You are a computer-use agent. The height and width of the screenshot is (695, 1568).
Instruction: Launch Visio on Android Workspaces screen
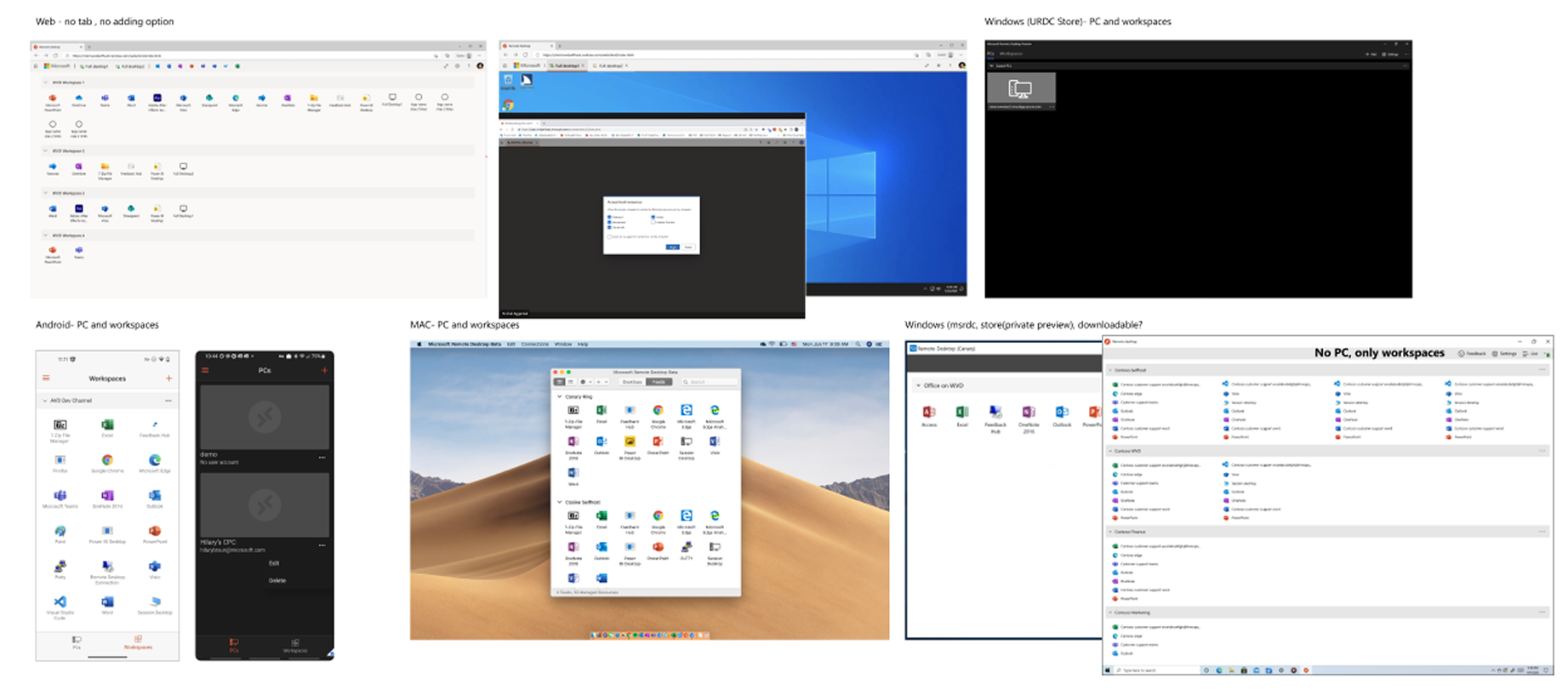pyautogui.click(x=154, y=569)
